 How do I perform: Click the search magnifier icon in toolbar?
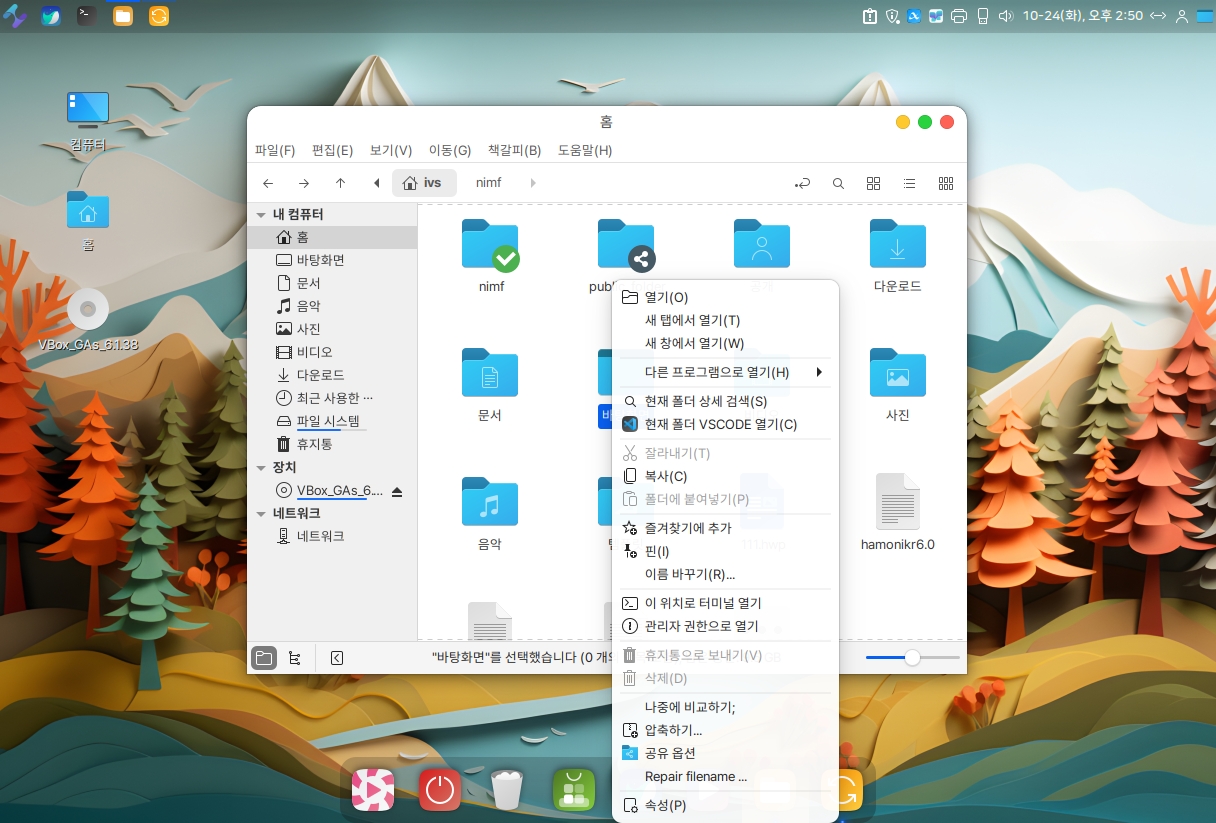(x=839, y=184)
